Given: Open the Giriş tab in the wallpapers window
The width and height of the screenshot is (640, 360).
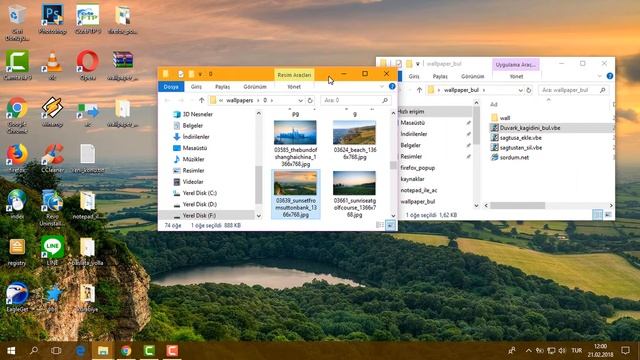Looking at the screenshot, I should [196, 87].
